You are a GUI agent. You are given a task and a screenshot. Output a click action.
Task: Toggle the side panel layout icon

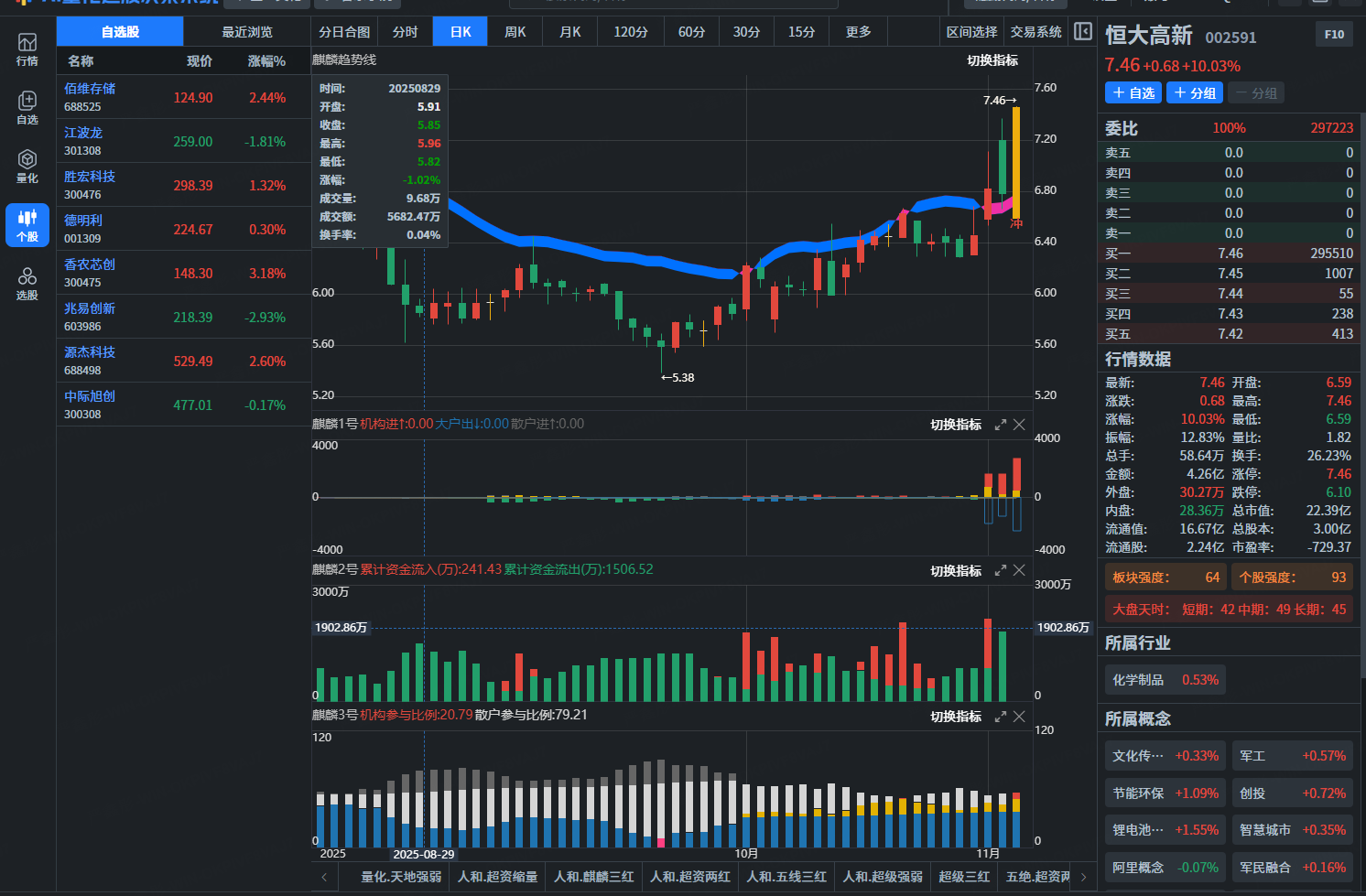click(x=1083, y=31)
